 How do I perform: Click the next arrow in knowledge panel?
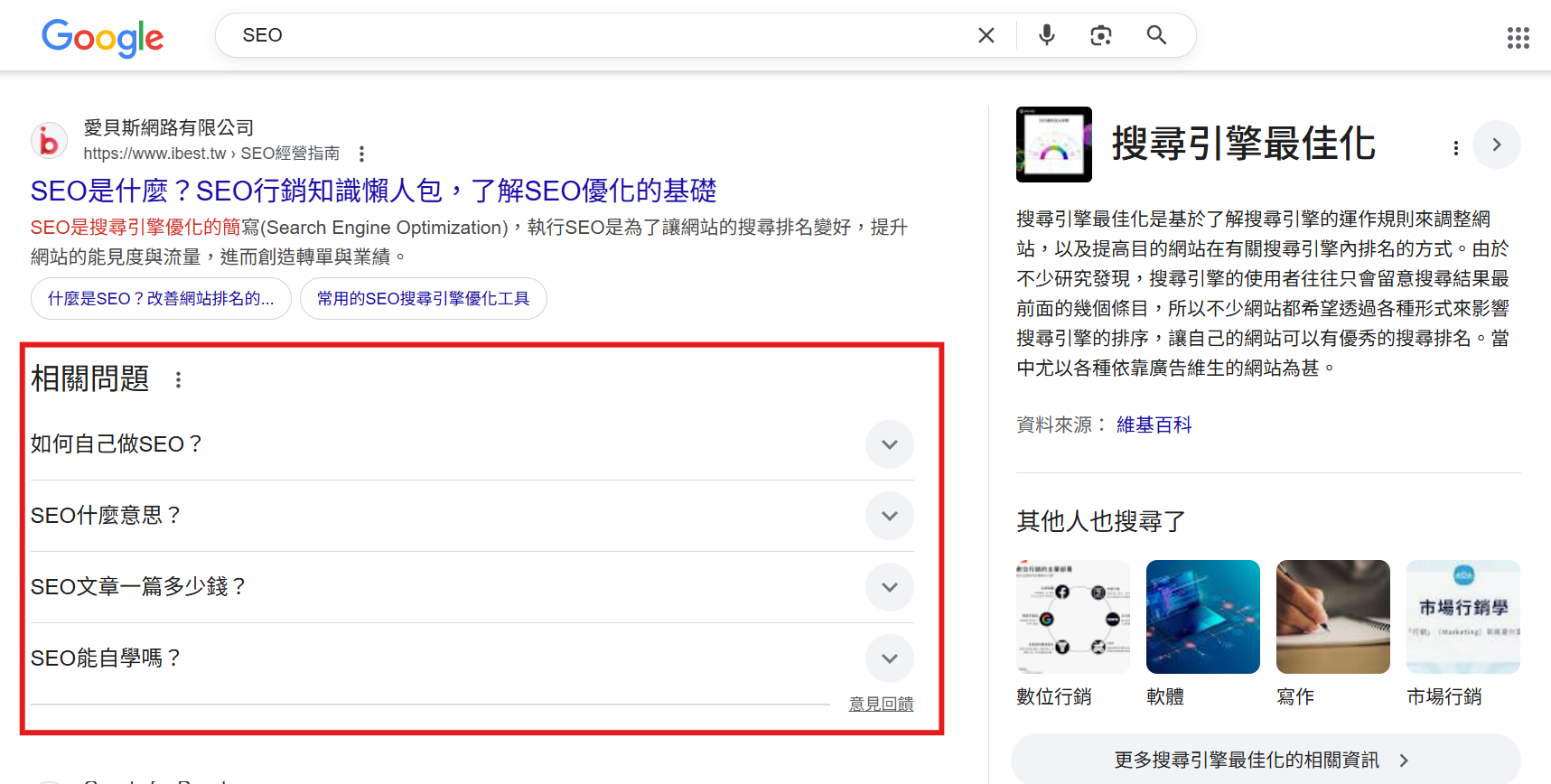click(1496, 145)
